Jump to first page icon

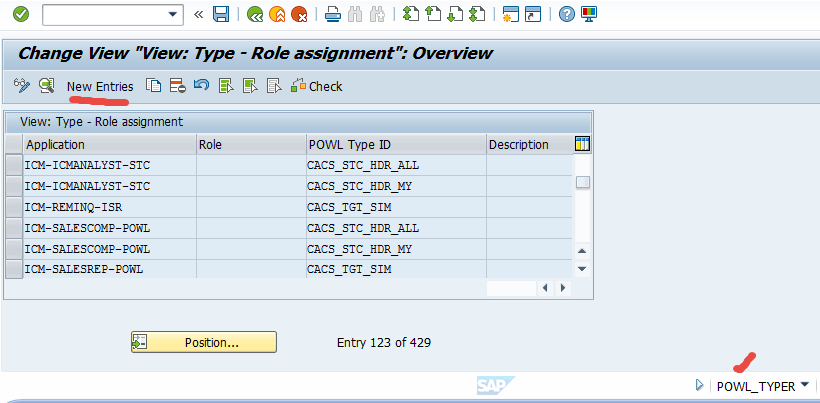coord(411,14)
